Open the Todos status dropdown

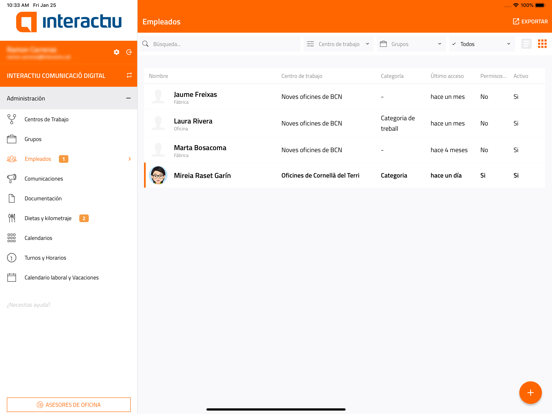(x=481, y=44)
